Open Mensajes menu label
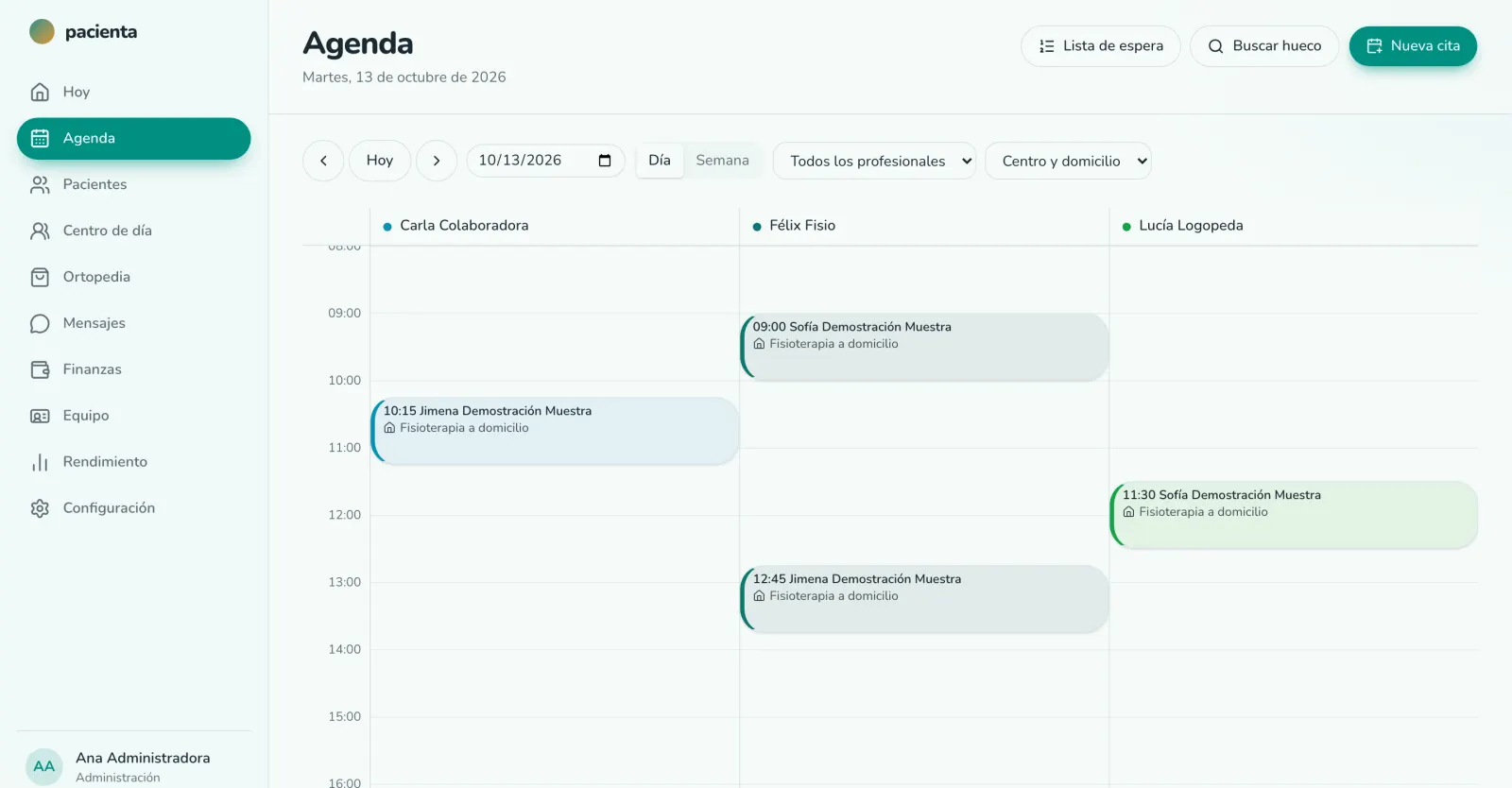The image size is (1512, 788). pyautogui.click(x=94, y=323)
